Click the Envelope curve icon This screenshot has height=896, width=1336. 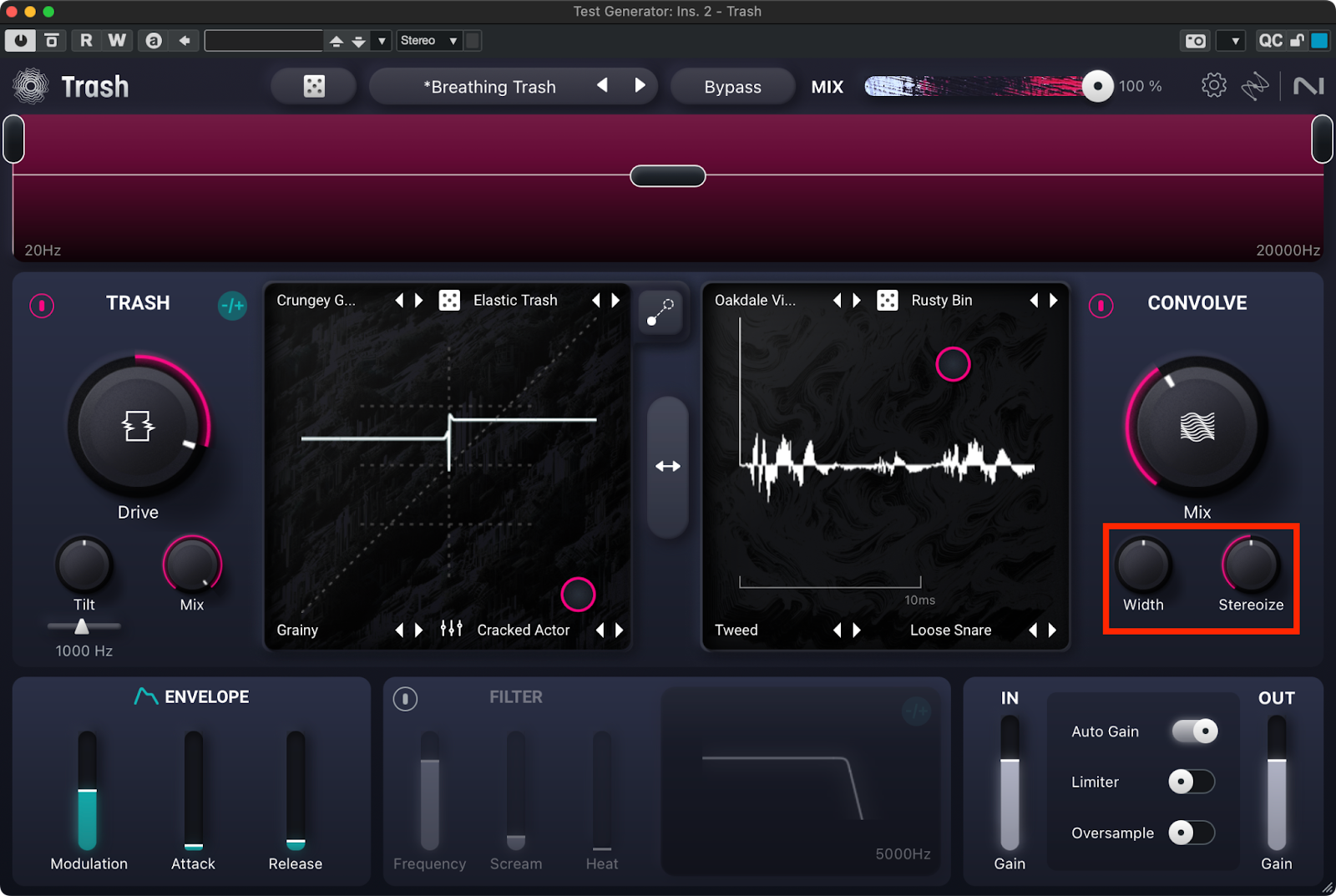tap(146, 696)
